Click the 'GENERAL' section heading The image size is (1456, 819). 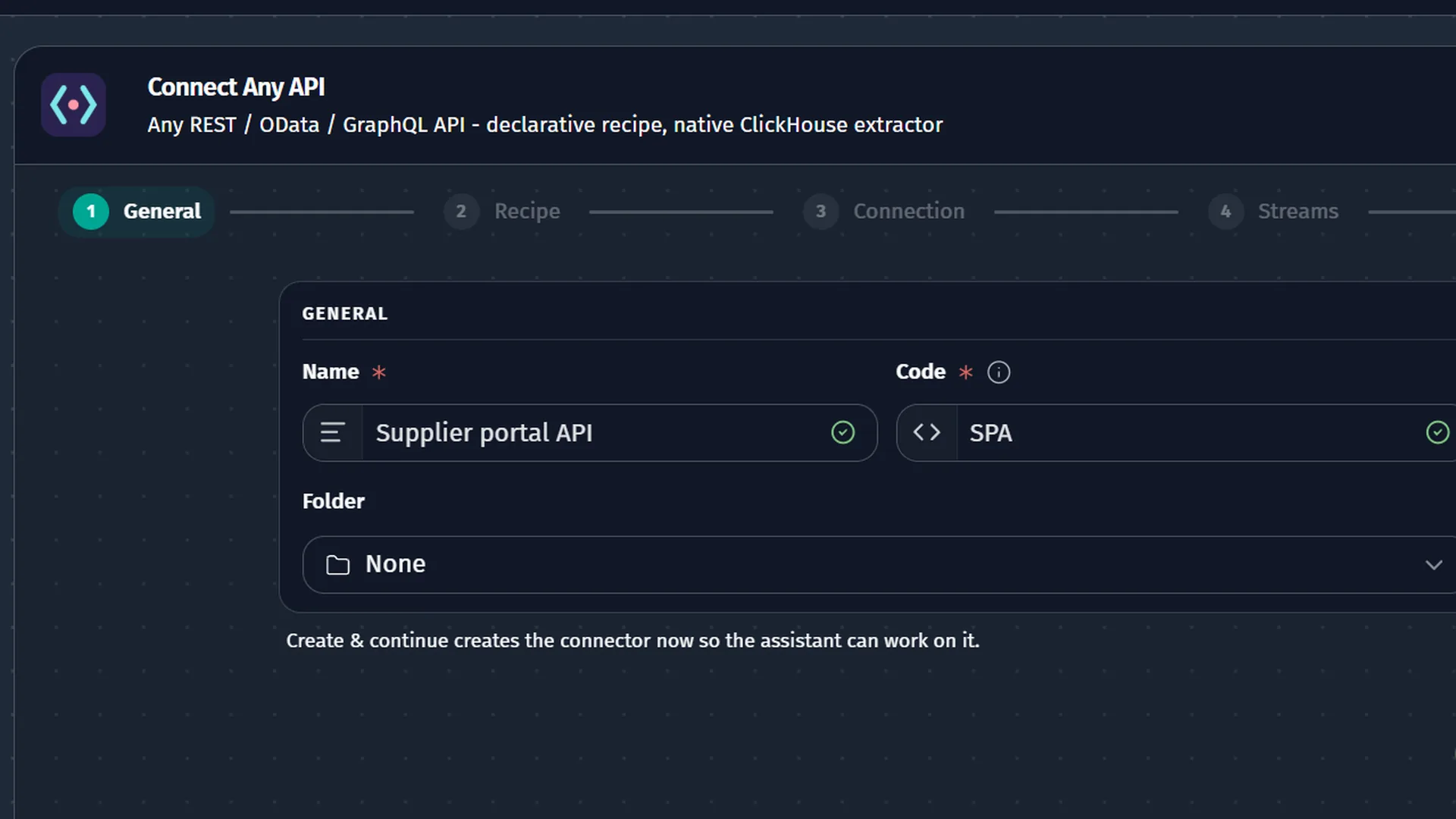point(345,314)
